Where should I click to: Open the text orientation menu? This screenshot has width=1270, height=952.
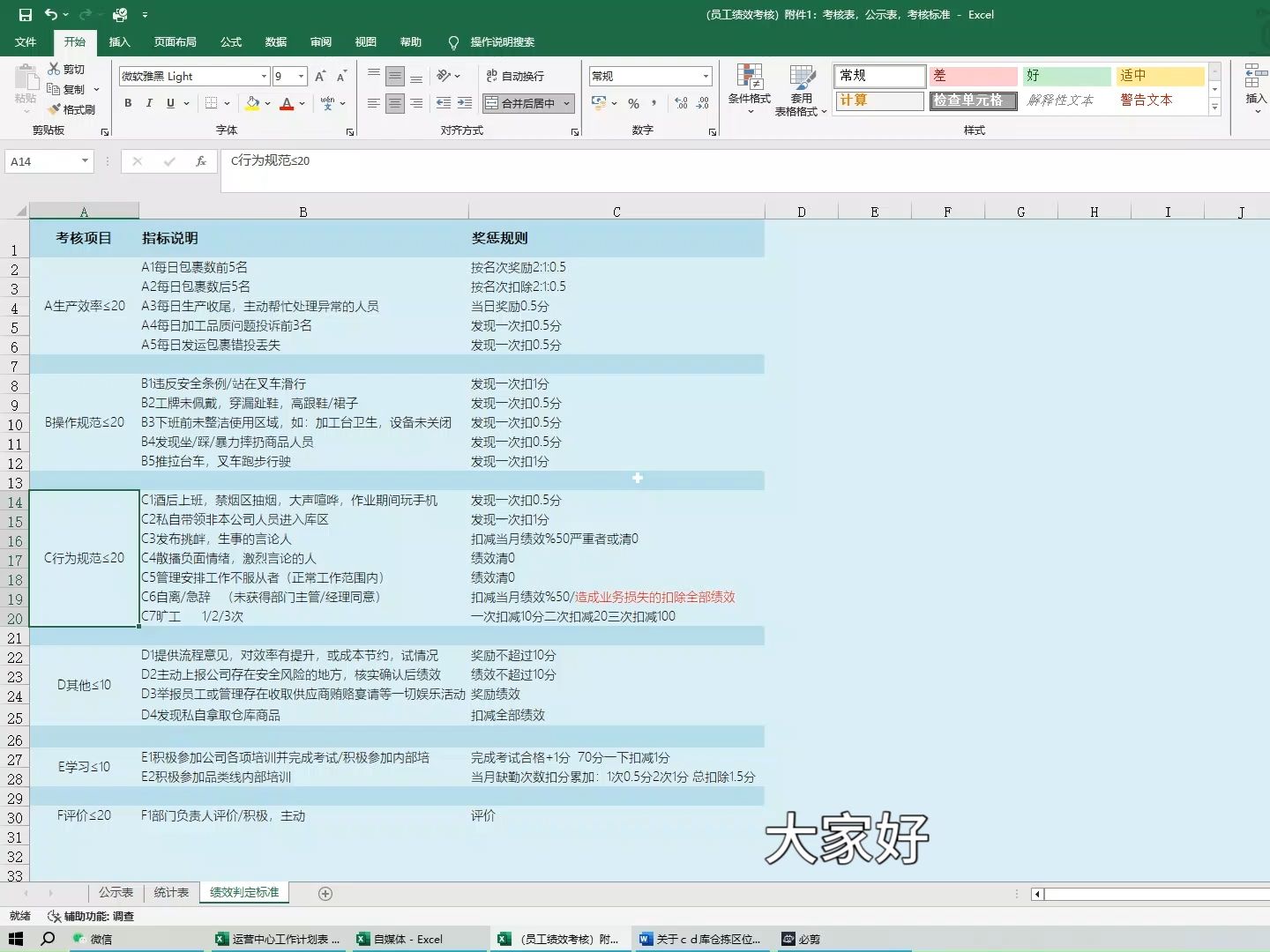click(448, 76)
